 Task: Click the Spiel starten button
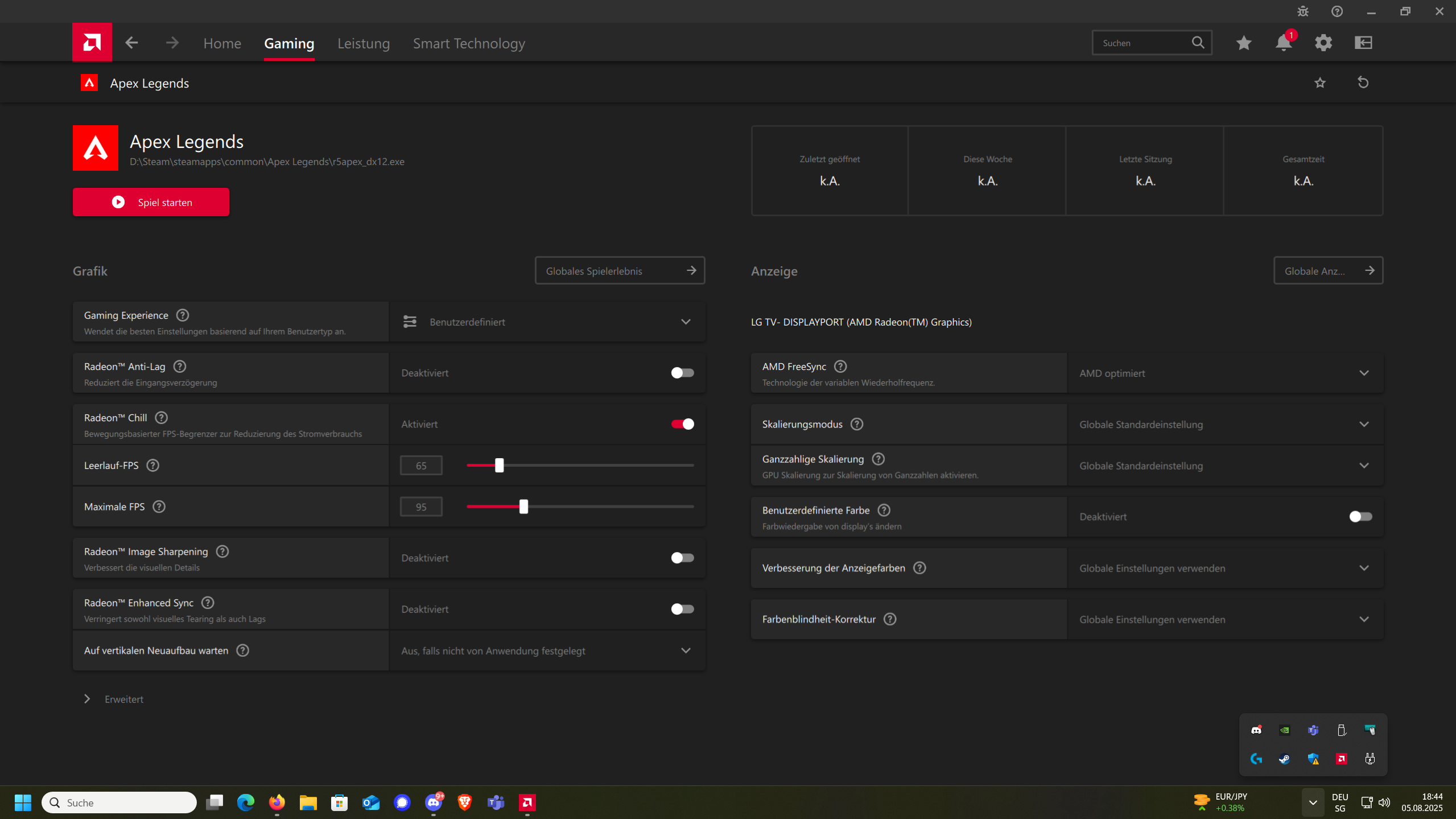(x=151, y=202)
